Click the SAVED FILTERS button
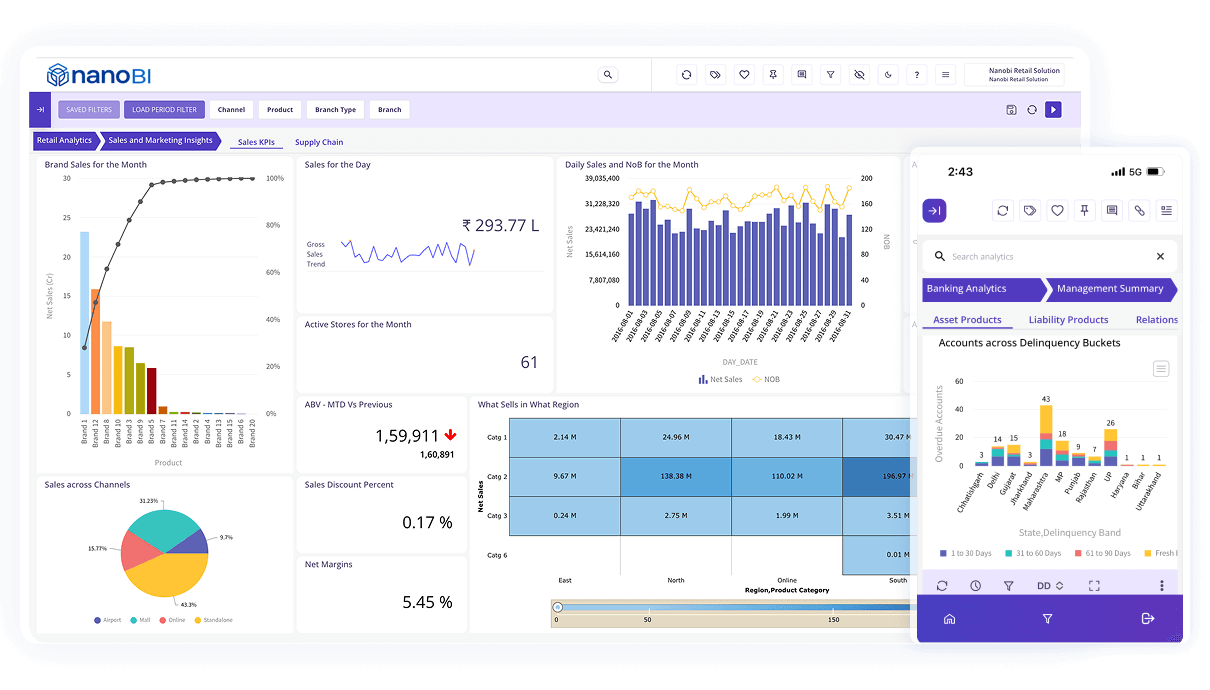1210x690 pixels. pyautogui.click(x=89, y=110)
